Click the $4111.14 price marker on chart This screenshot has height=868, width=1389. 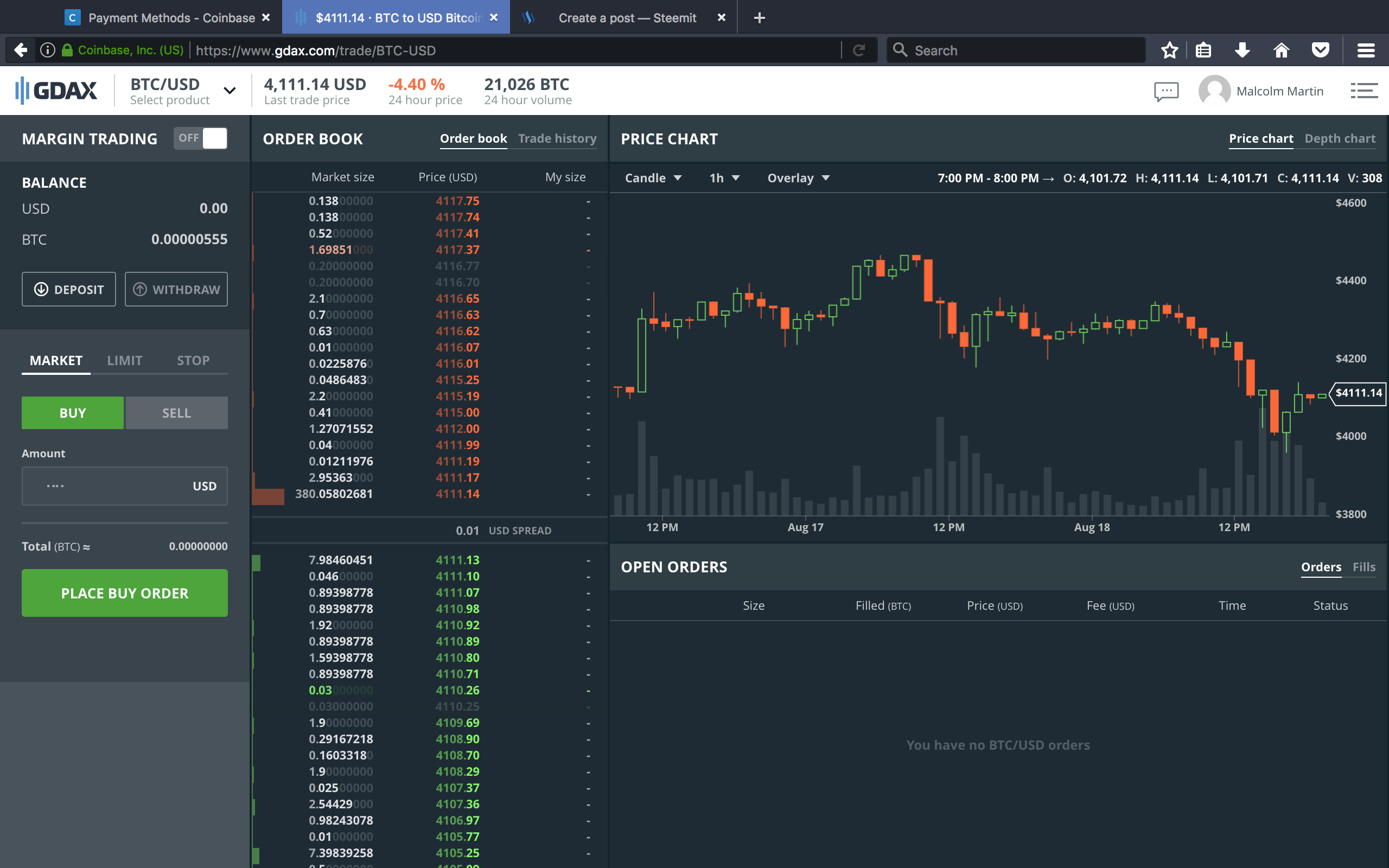pos(1358,393)
